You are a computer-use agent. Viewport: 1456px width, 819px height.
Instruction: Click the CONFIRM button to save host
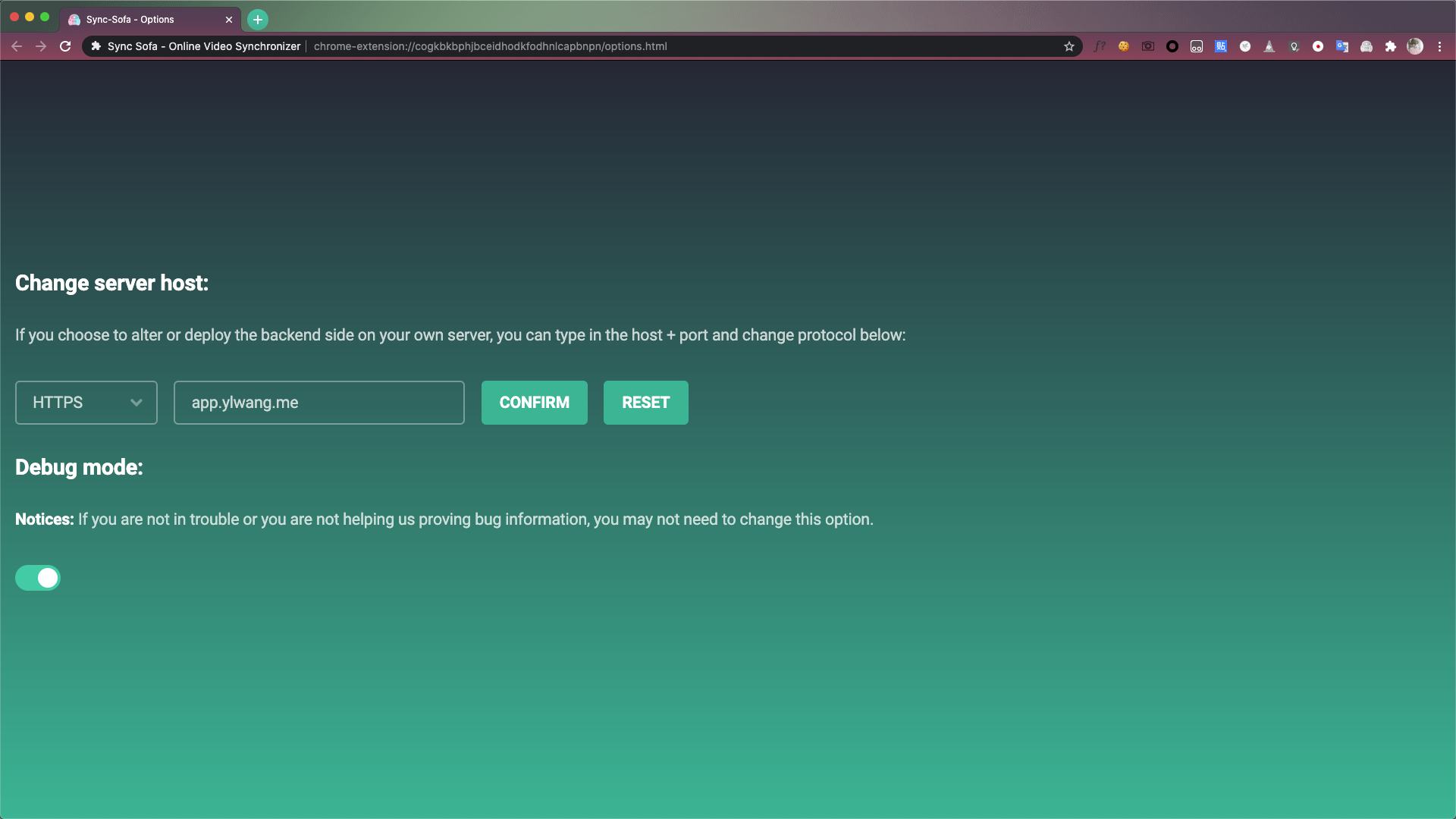coord(534,402)
